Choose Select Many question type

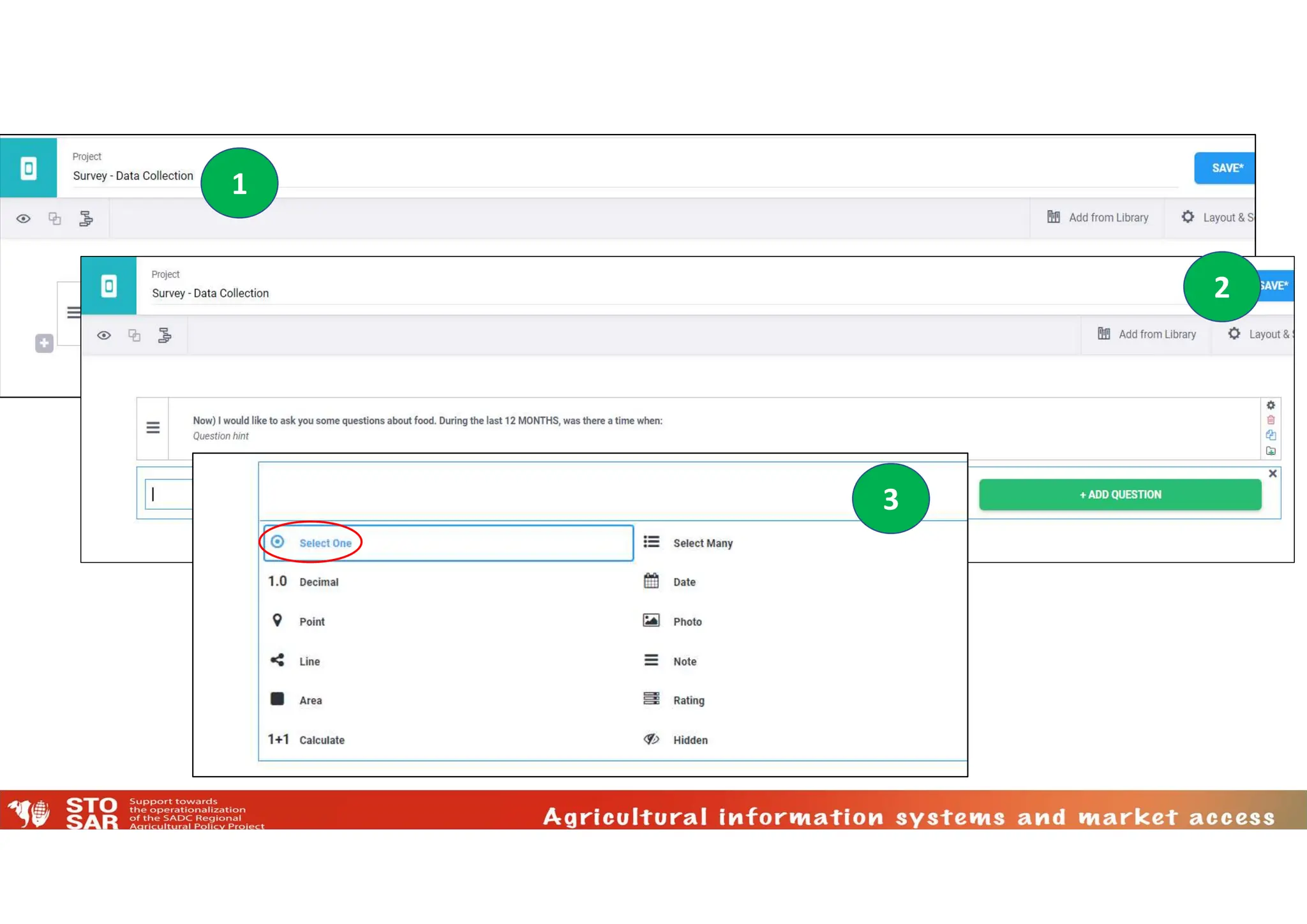click(702, 543)
